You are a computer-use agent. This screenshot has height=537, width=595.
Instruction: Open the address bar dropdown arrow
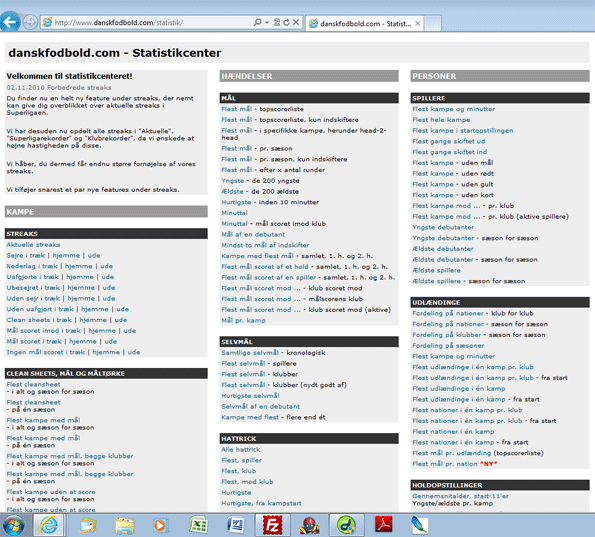[267, 22]
